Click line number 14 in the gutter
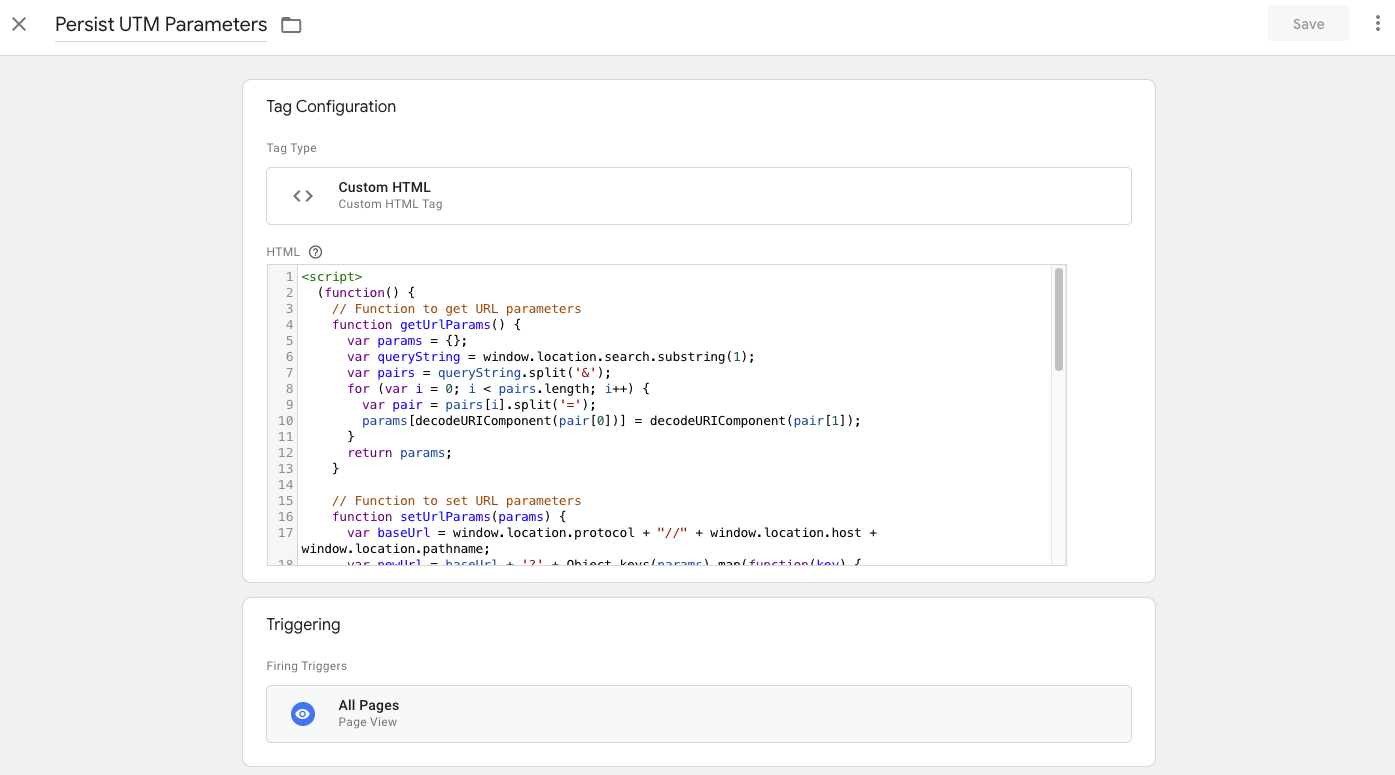1395x775 pixels. 285,485
